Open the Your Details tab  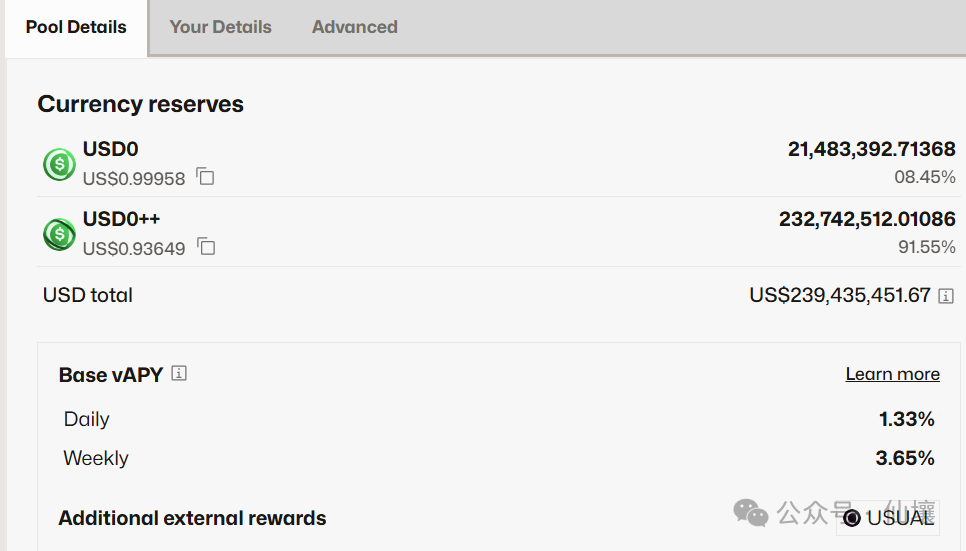220,27
